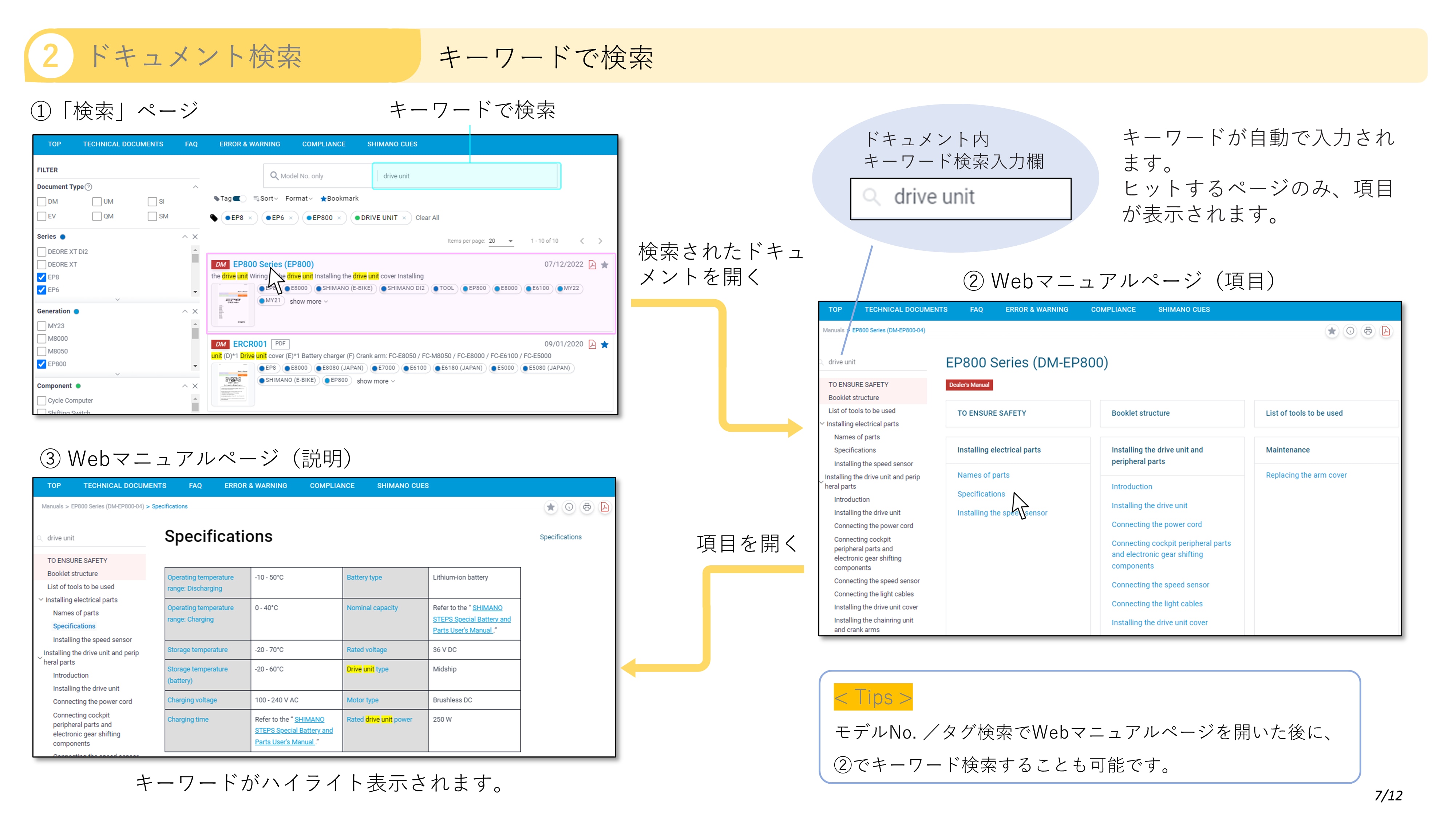
Task: Toggle the Tag switch in the search toolbar
Action: point(238,198)
